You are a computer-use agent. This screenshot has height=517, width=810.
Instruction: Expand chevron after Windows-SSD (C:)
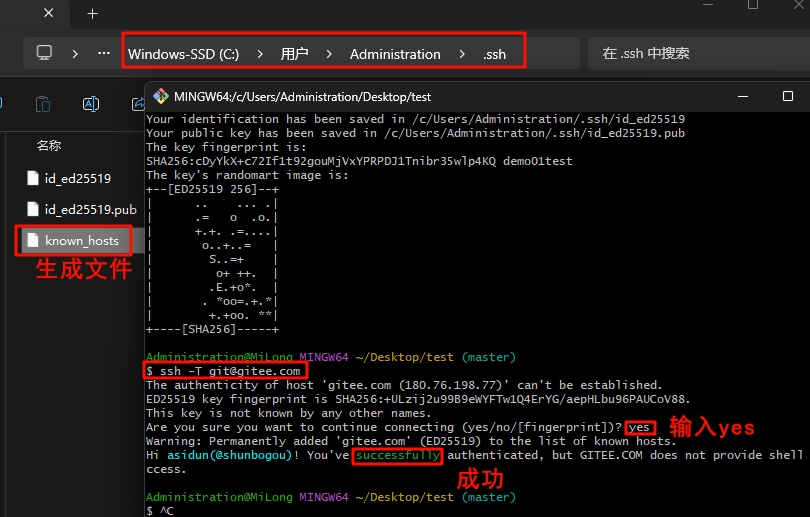[260, 54]
